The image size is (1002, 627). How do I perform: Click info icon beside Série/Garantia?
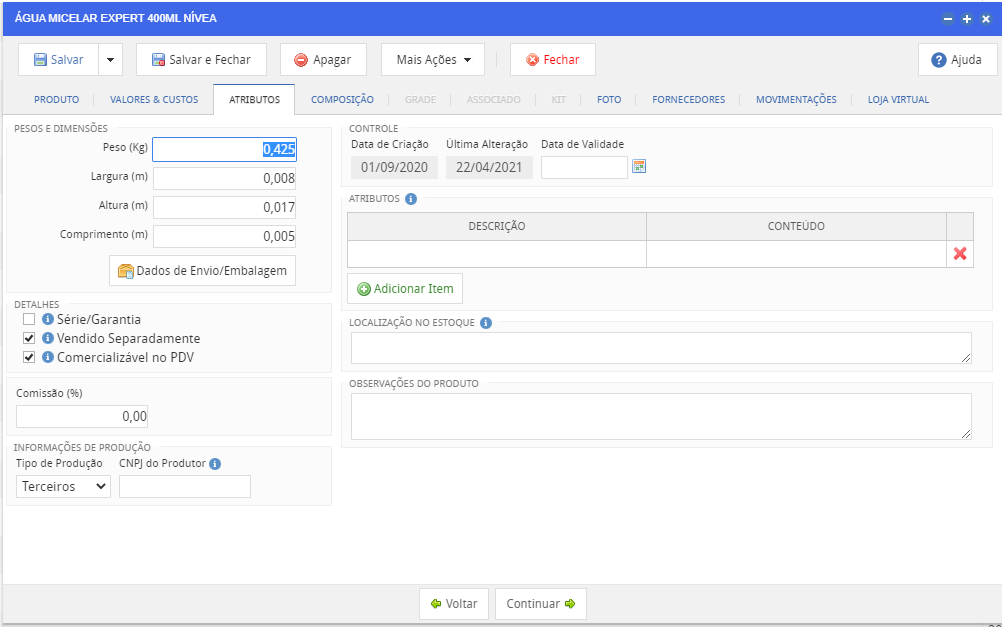click(48, 320)
